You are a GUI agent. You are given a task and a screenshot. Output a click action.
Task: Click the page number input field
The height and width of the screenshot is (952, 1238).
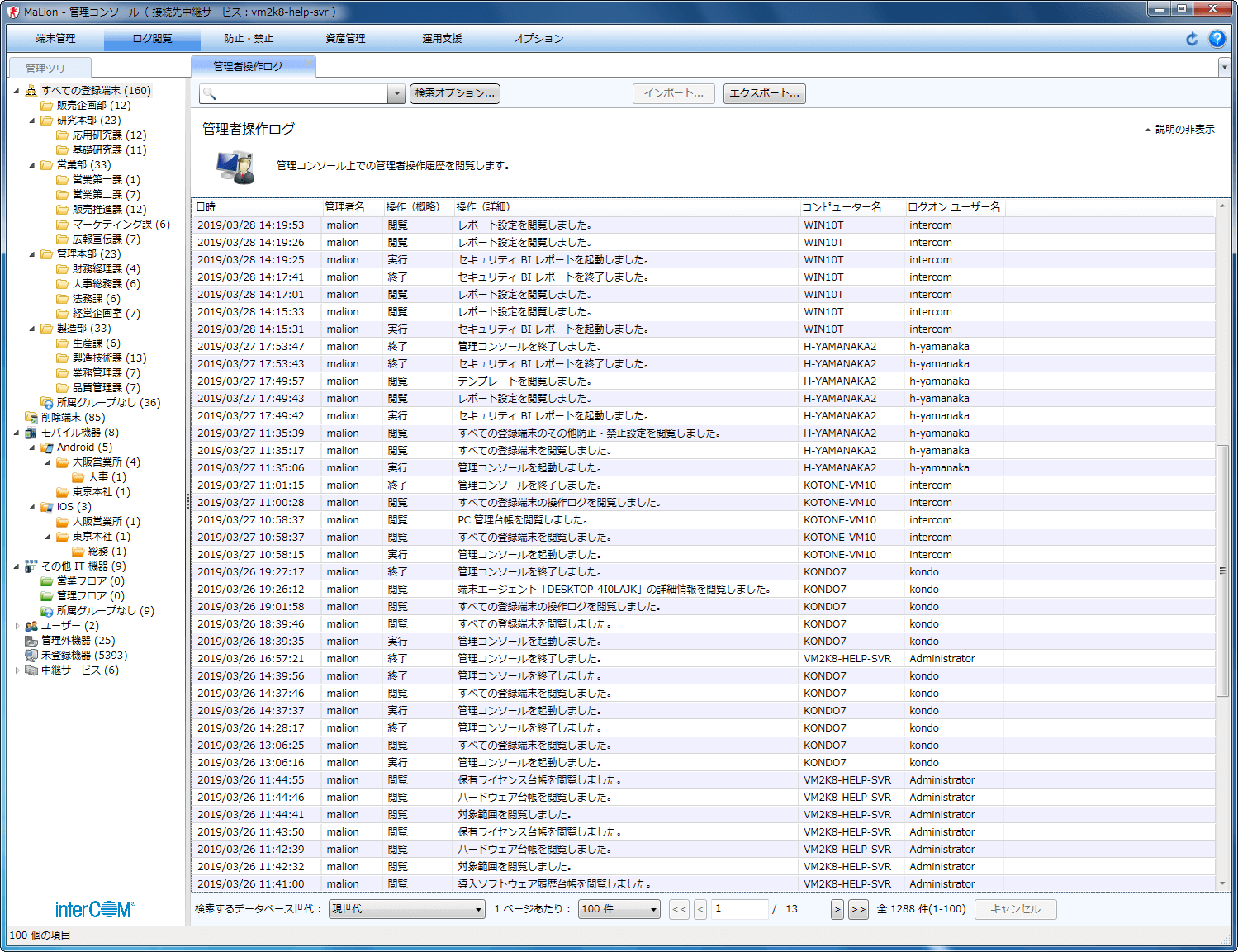pos(739,909)
